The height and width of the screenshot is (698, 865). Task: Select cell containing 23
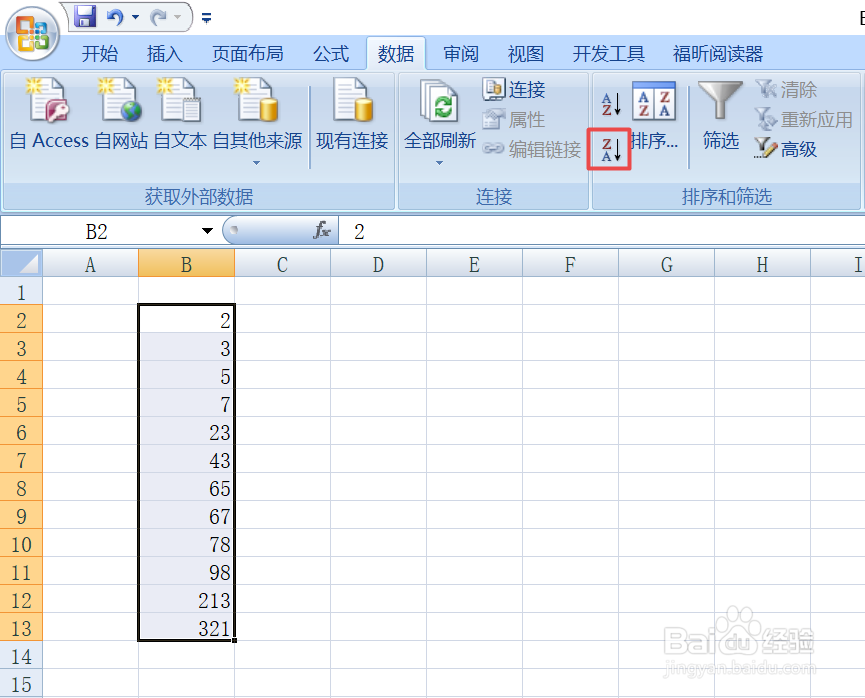point(186,432)
